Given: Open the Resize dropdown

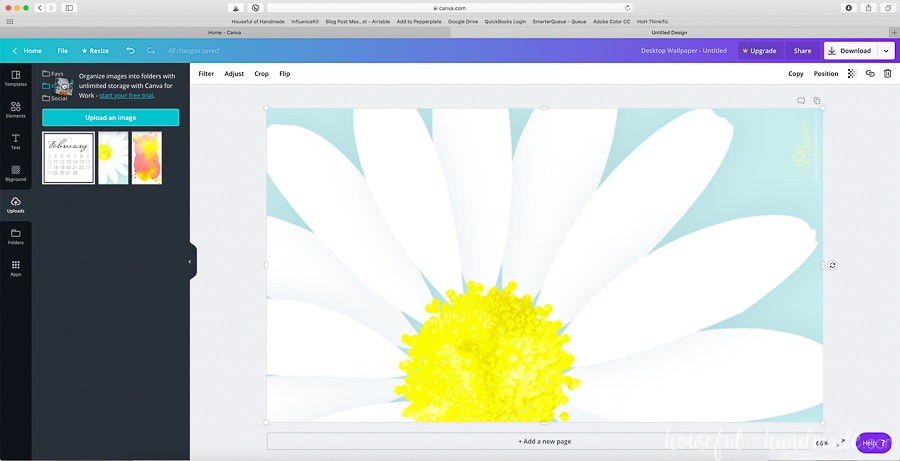Looking at the screenshot, I should coord(95,50).
